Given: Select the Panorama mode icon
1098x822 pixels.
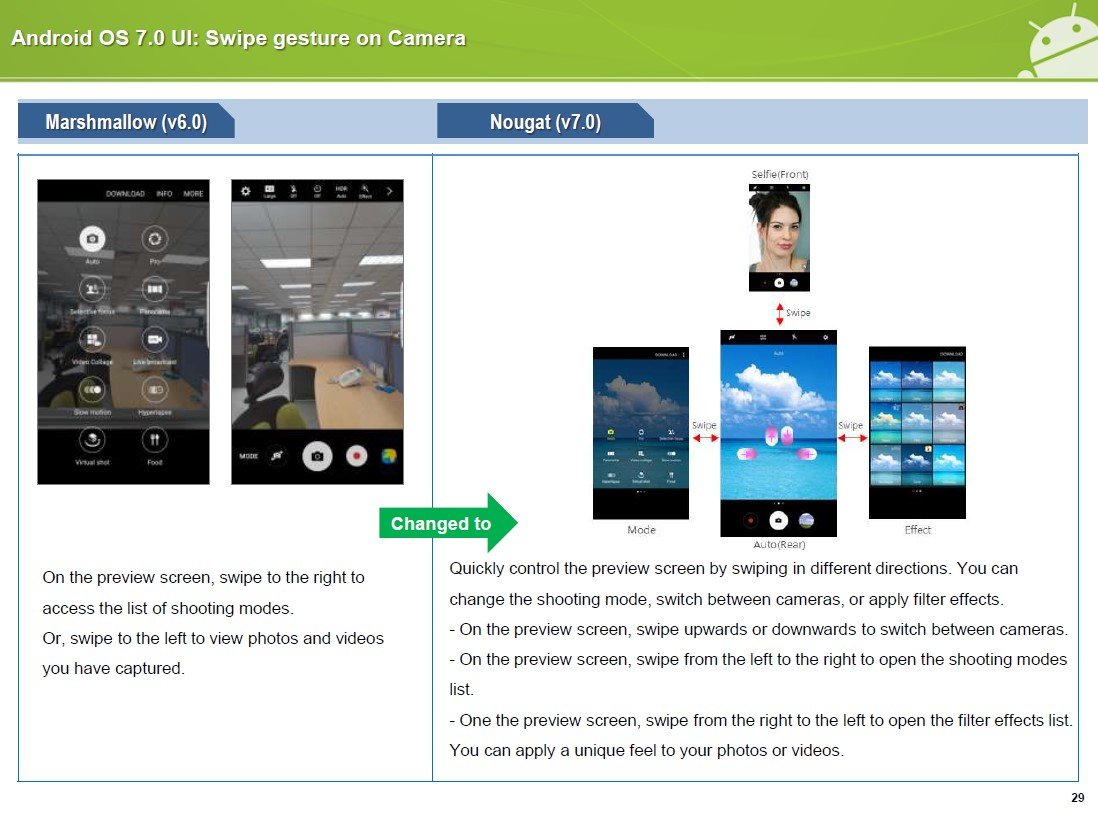Looking at the screenshot, I should [154, 290].
